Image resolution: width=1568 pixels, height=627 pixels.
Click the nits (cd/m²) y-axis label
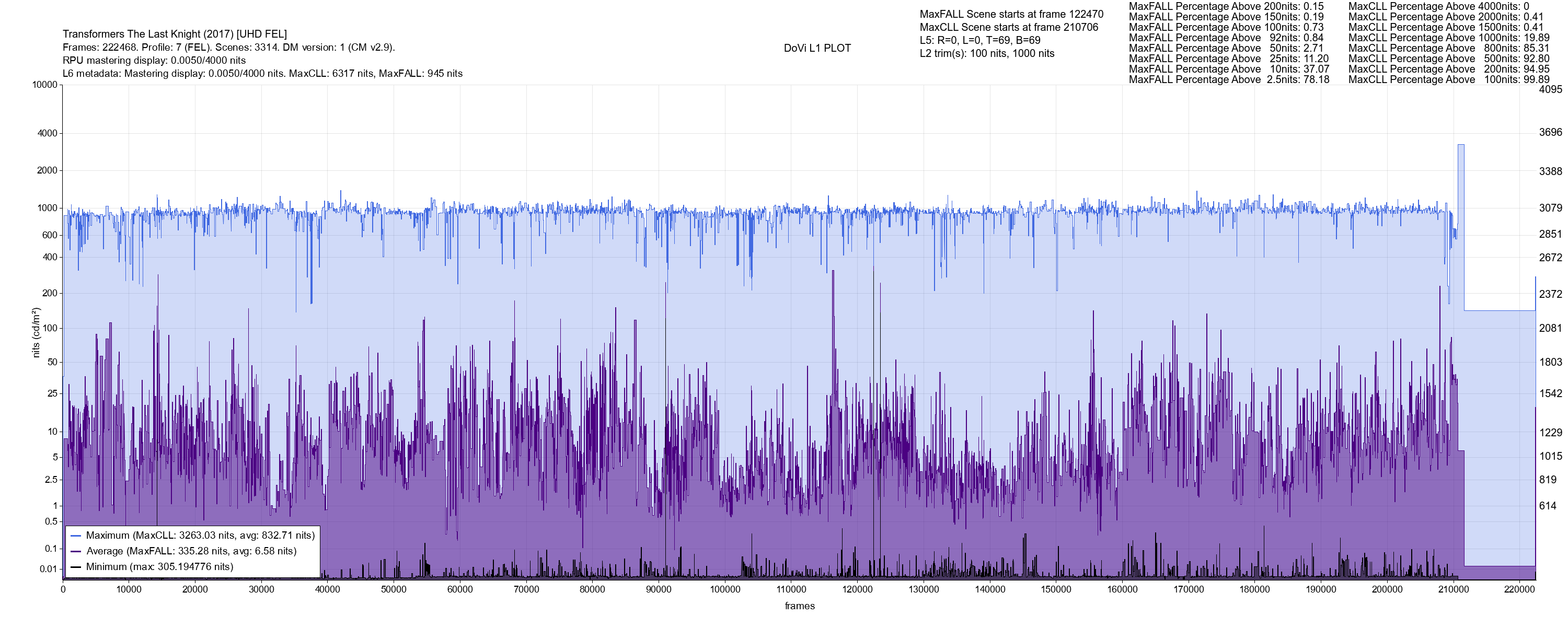point(36,332)
